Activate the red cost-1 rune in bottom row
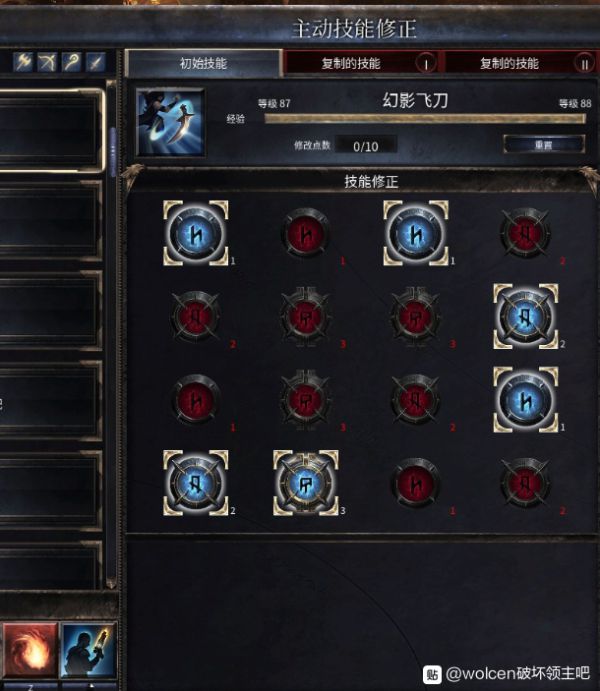Screen dimensions: 600x691 [x=415, y=483]
